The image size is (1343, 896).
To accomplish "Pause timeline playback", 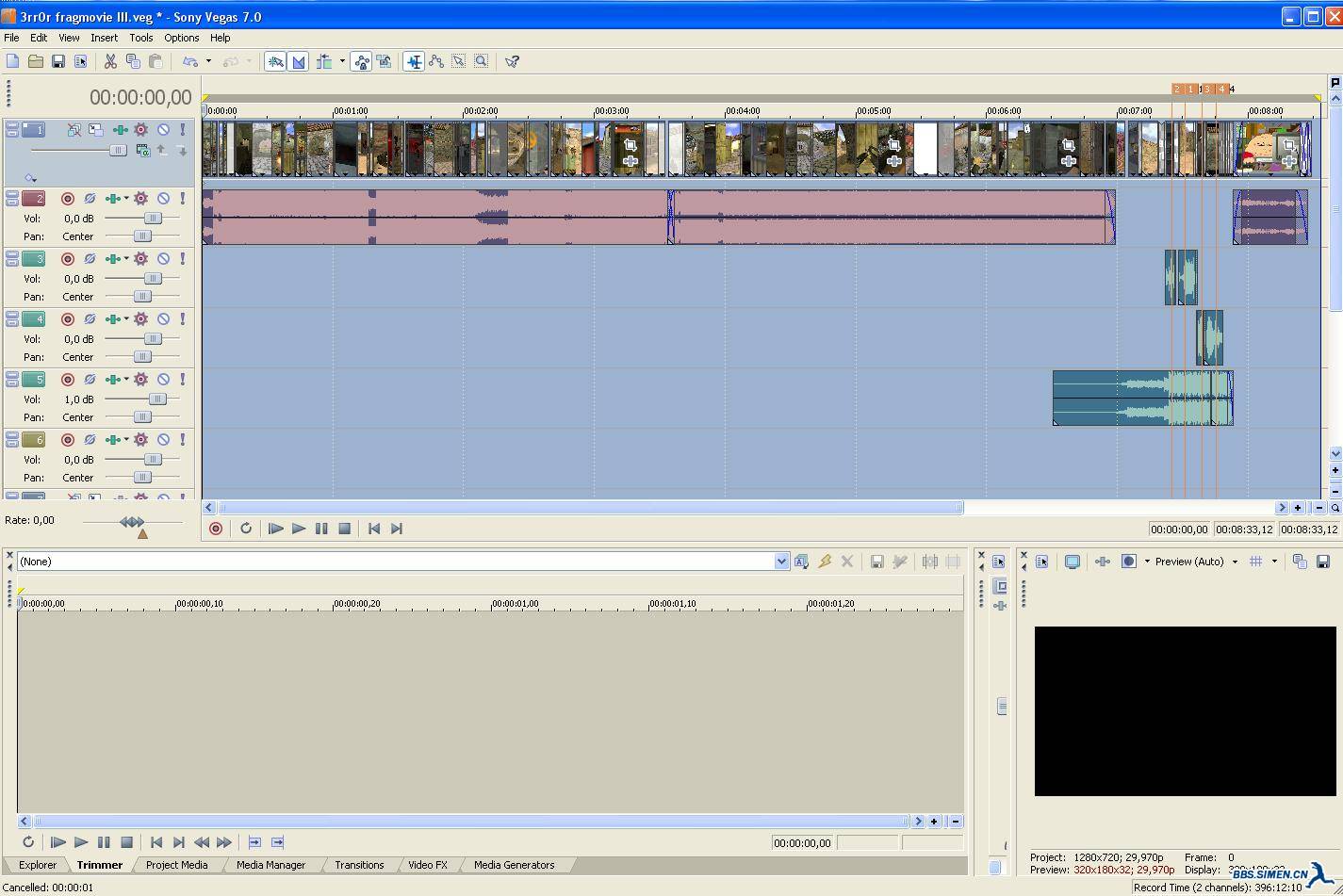I will (321, 529).
